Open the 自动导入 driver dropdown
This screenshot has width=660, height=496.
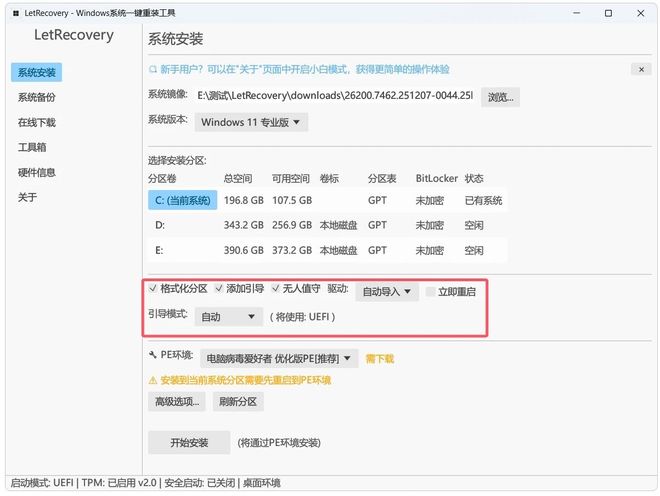tap(387, 292)
